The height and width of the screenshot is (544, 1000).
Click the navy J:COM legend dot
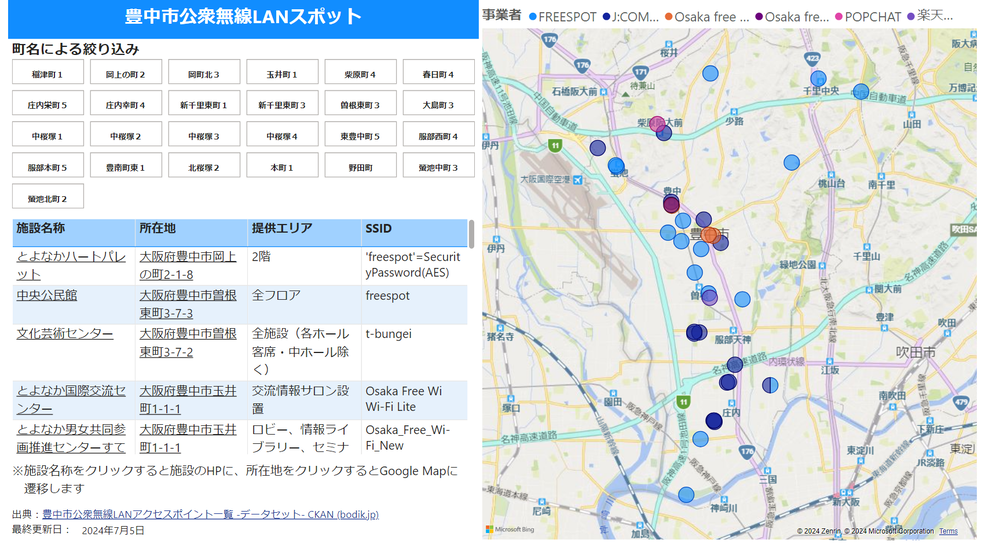point(607,17)
